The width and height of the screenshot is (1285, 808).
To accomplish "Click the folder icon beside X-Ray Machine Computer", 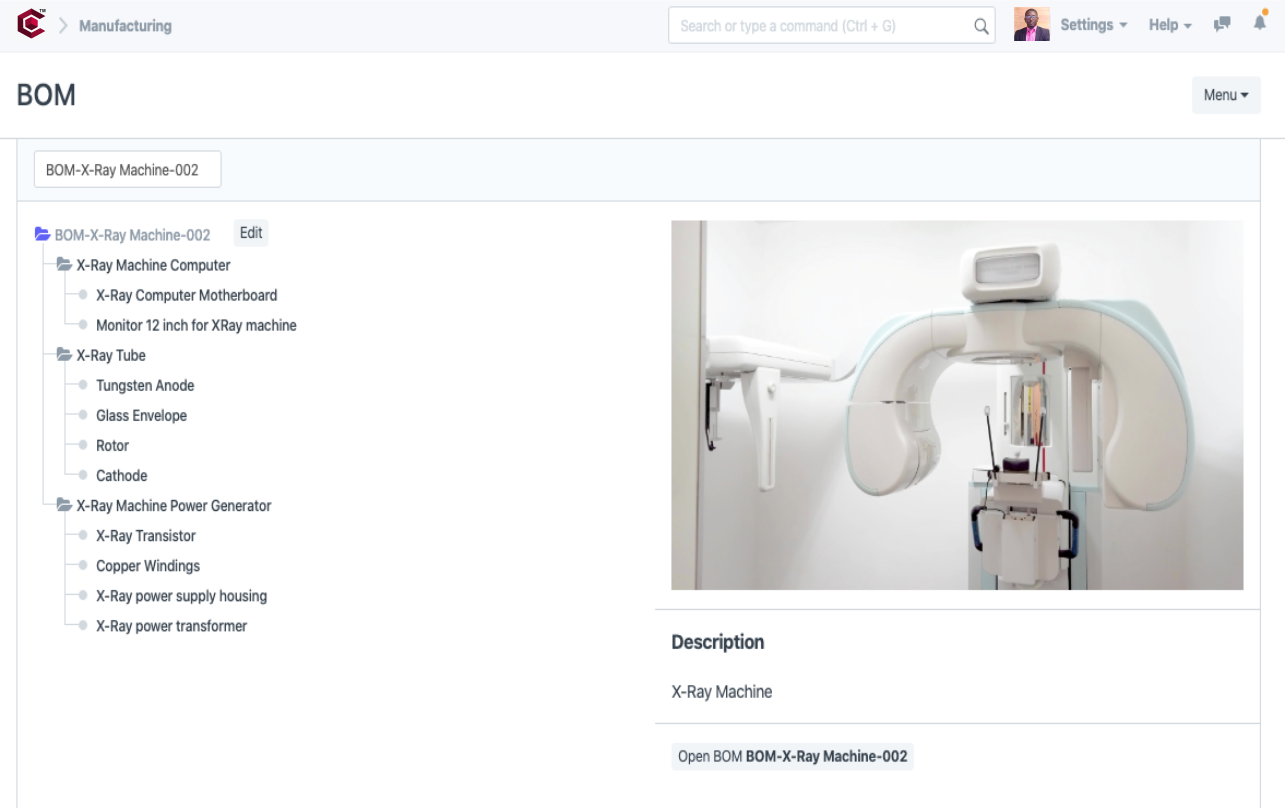I will [x=62, y=265].
